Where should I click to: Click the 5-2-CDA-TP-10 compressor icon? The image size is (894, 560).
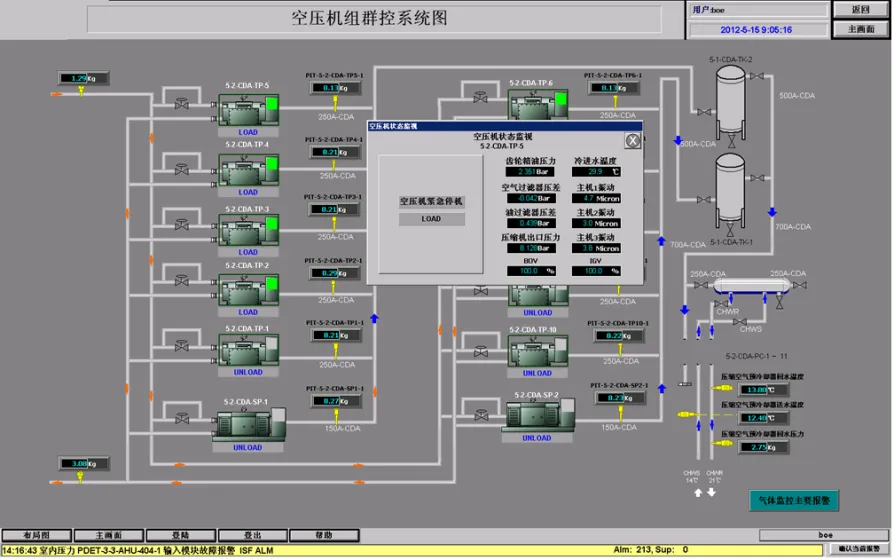pos(537,351)
